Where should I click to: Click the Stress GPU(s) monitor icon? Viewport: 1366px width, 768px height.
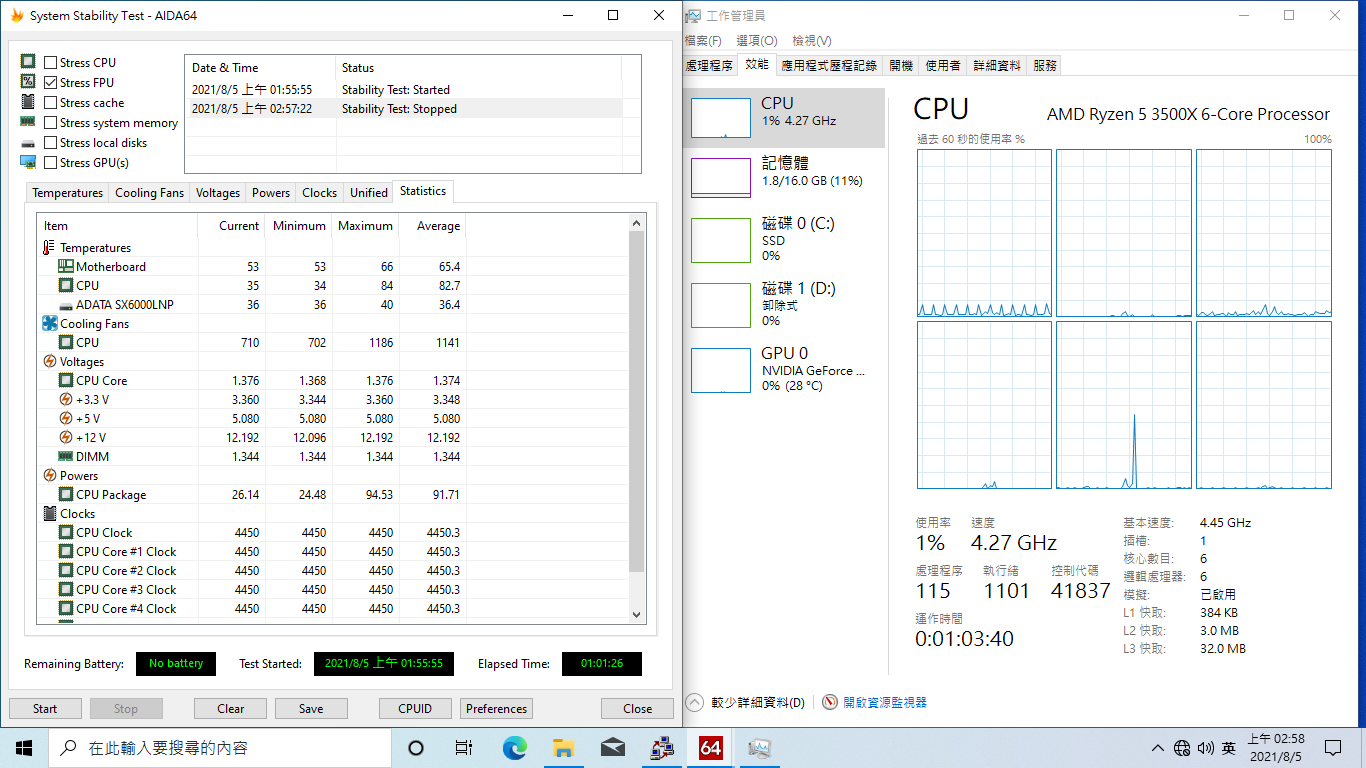coord(28,162)
